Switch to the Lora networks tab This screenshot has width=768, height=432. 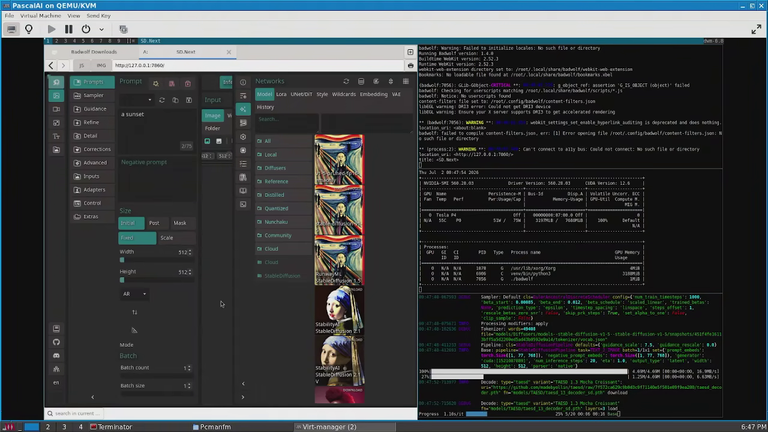[x=281, y=94]
